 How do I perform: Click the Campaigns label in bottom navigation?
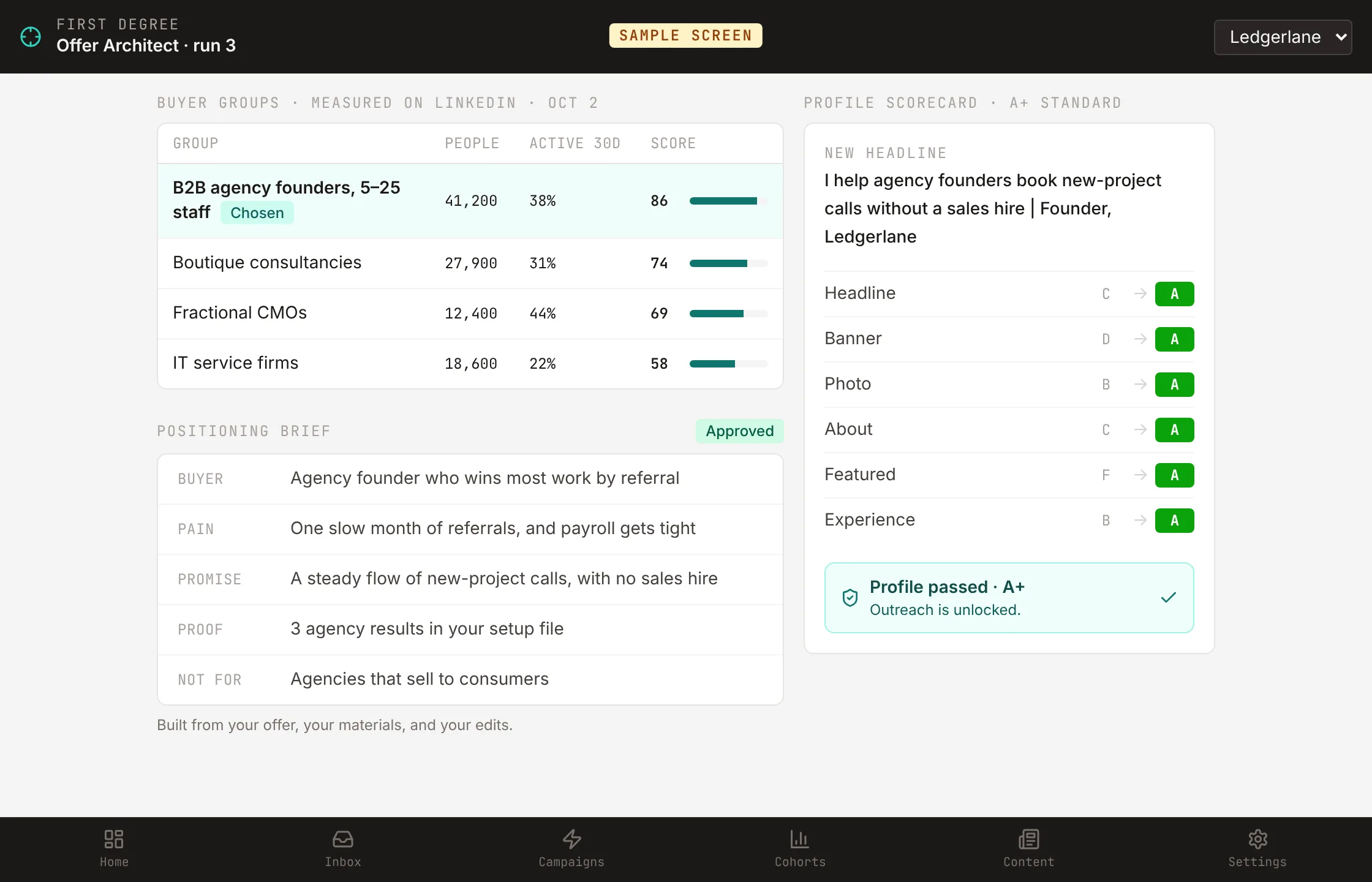point(571,862)
